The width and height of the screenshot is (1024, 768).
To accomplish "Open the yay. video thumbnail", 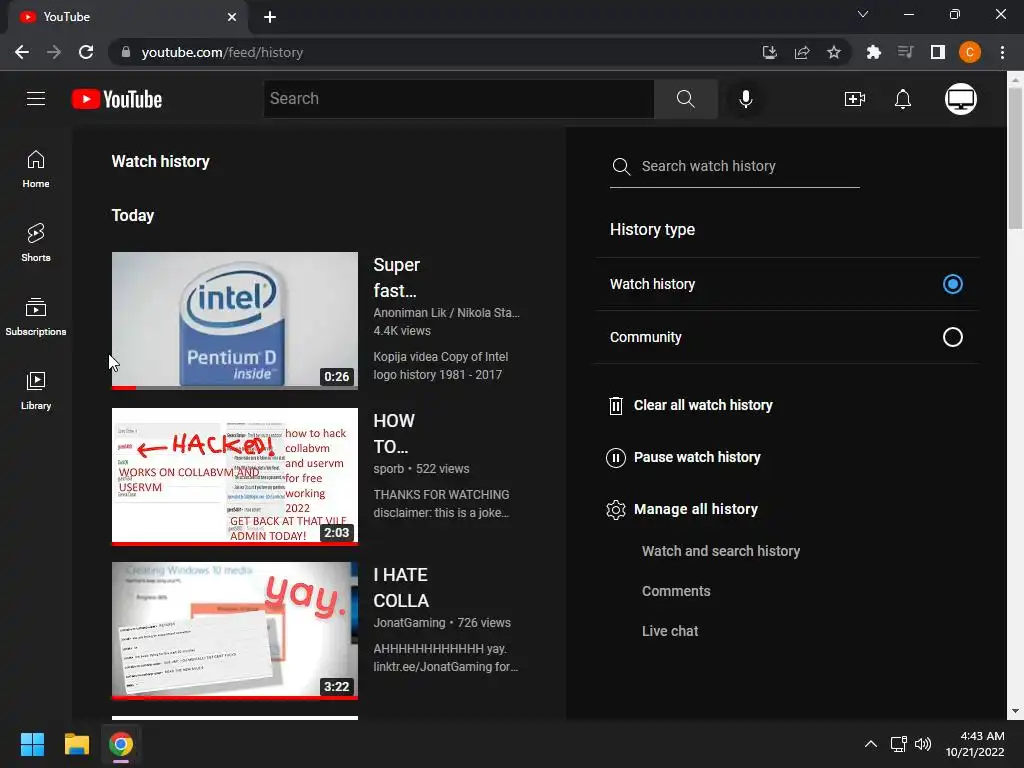I will (x=234, y=630).
